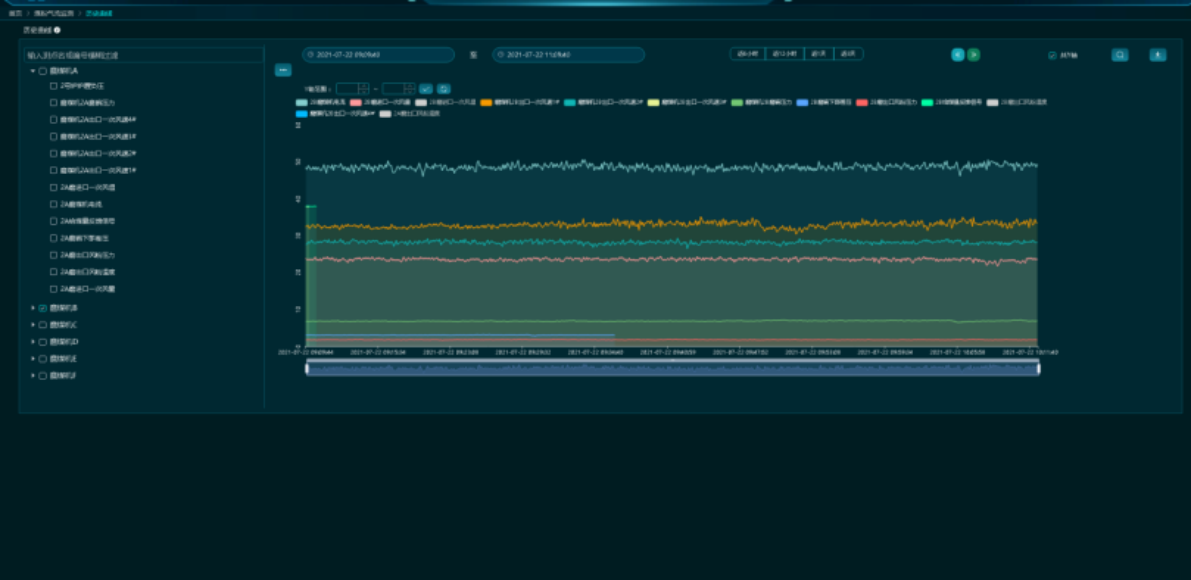Select the first quick time range tab
The height and width of the screenshot is (580, 1191).
(746, 54)
